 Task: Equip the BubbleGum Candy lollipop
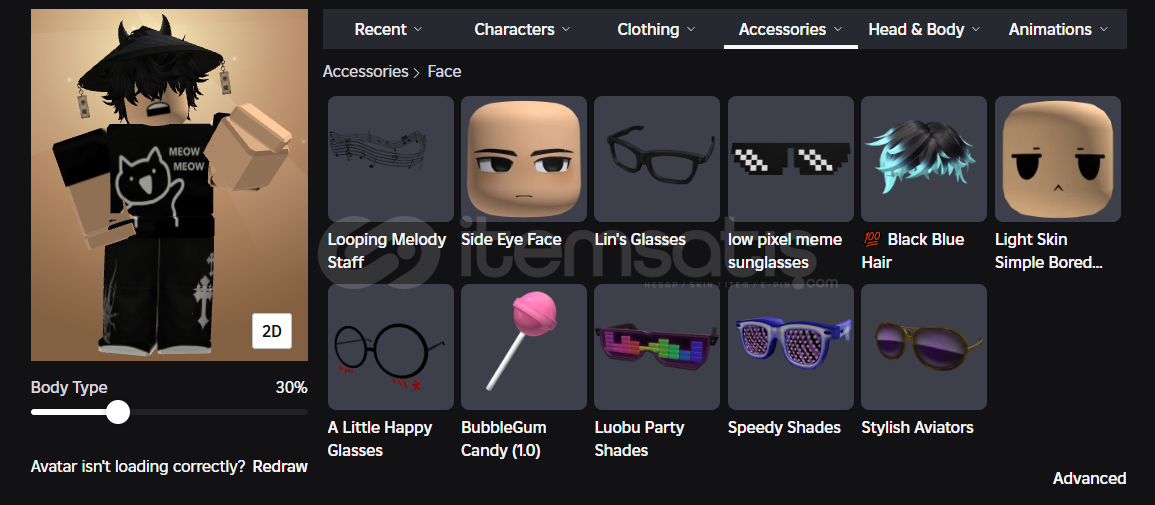(524, 347)
